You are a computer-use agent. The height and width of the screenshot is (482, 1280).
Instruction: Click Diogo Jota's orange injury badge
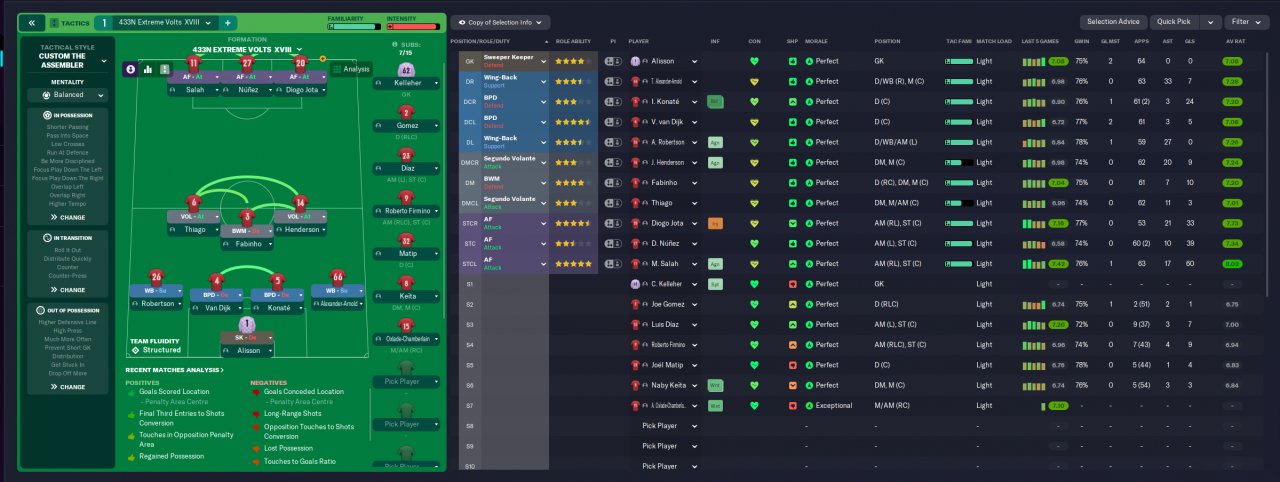tap(714, 223)
